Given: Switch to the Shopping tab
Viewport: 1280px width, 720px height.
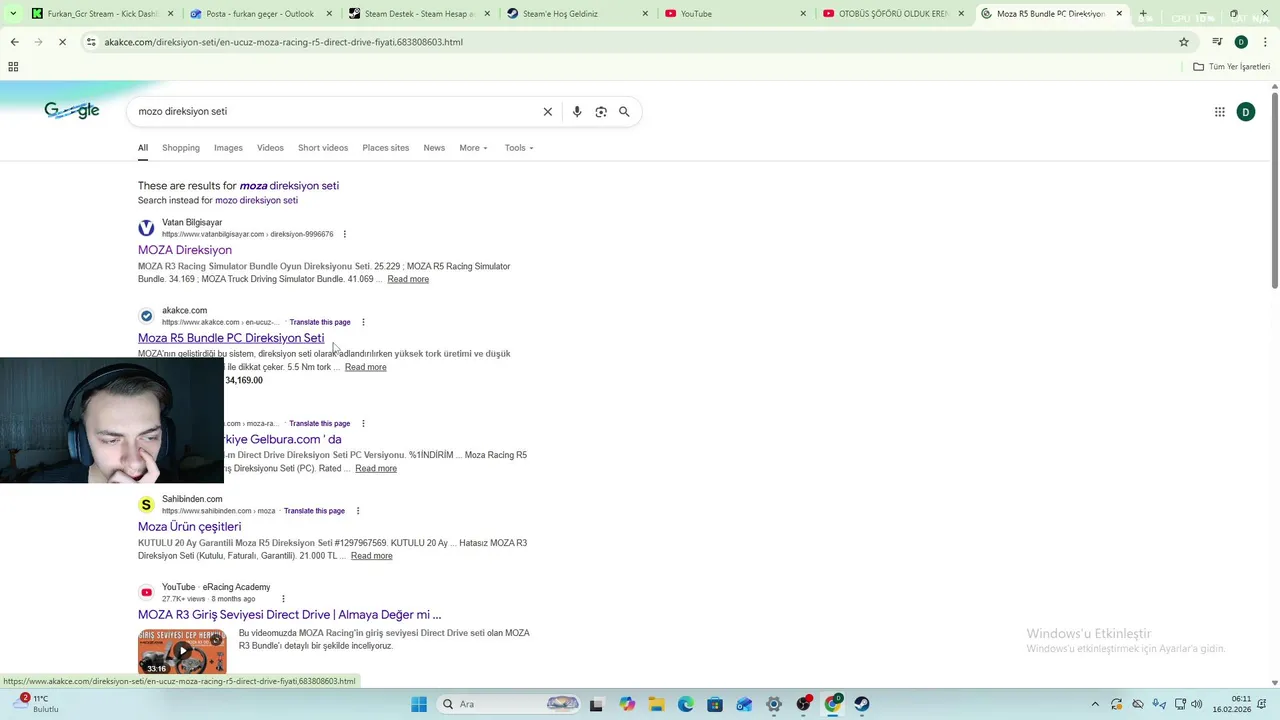Looking at the screenshot, I should [181, 148].
